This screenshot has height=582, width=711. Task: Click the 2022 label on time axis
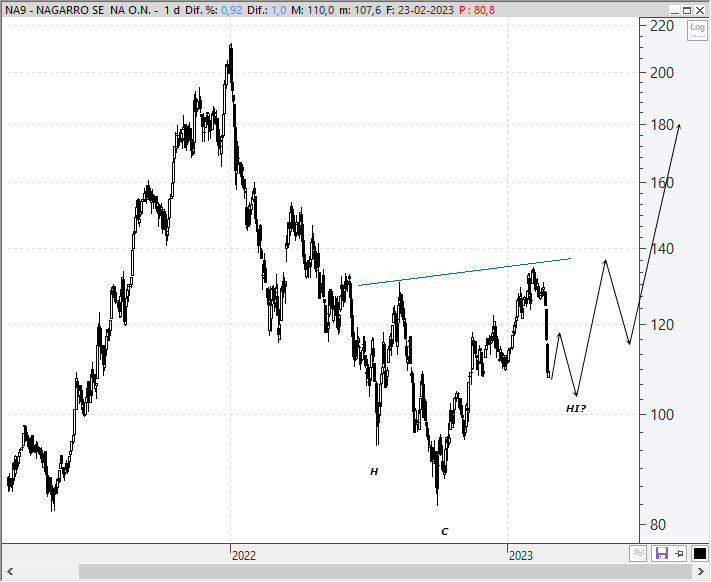(x=244, y=555)
